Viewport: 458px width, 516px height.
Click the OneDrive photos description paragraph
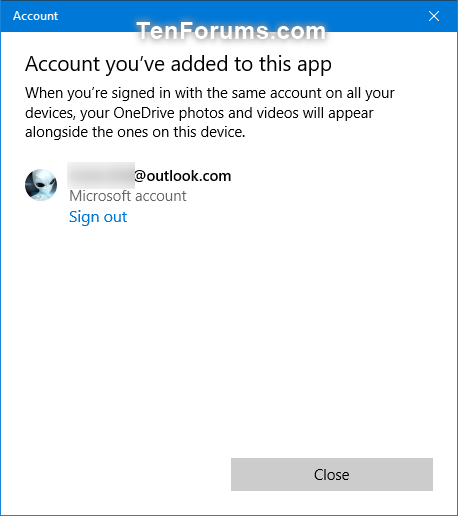(210, 113)
